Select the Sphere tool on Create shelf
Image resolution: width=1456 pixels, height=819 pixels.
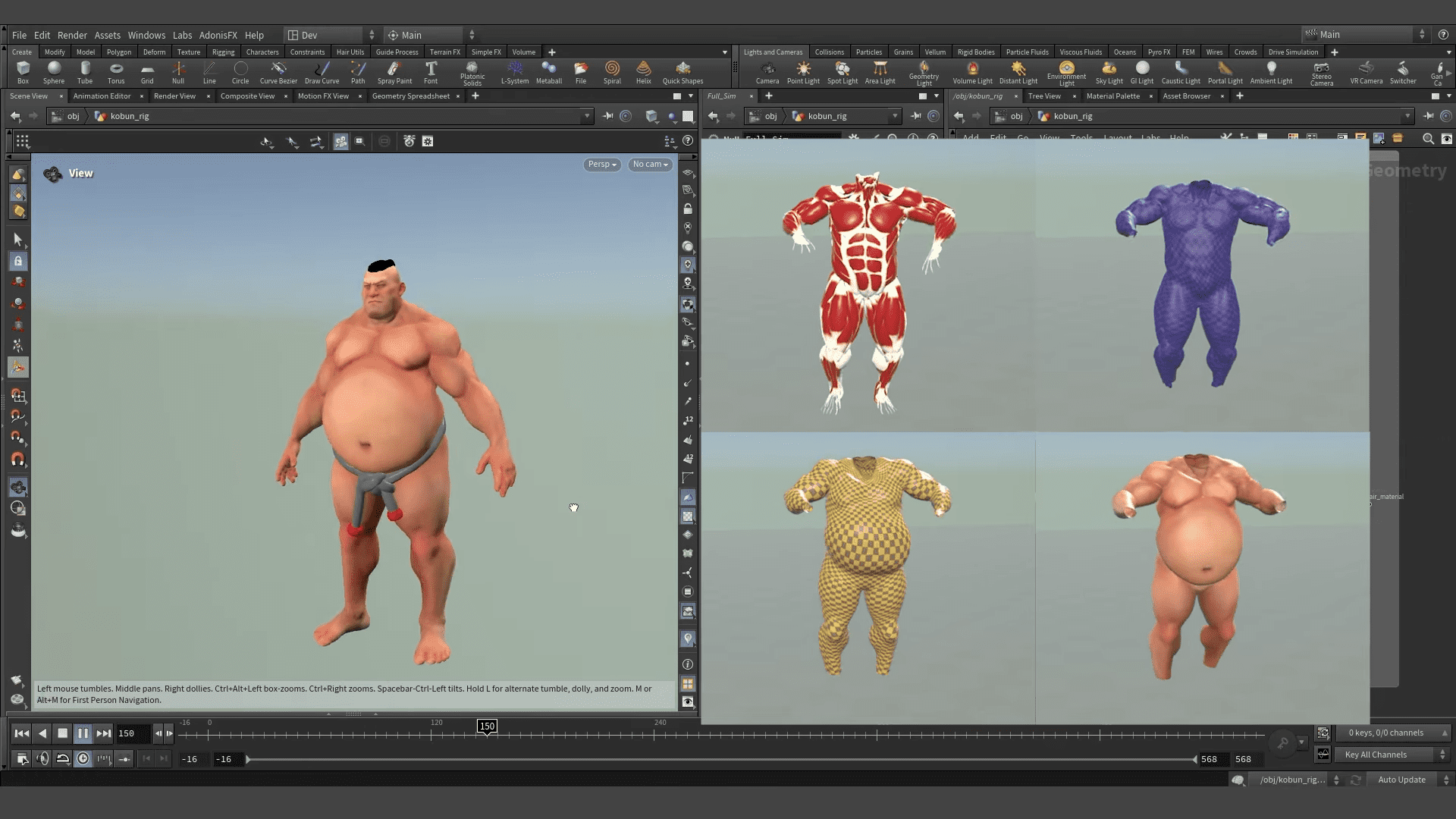click(x=54, y=72)
